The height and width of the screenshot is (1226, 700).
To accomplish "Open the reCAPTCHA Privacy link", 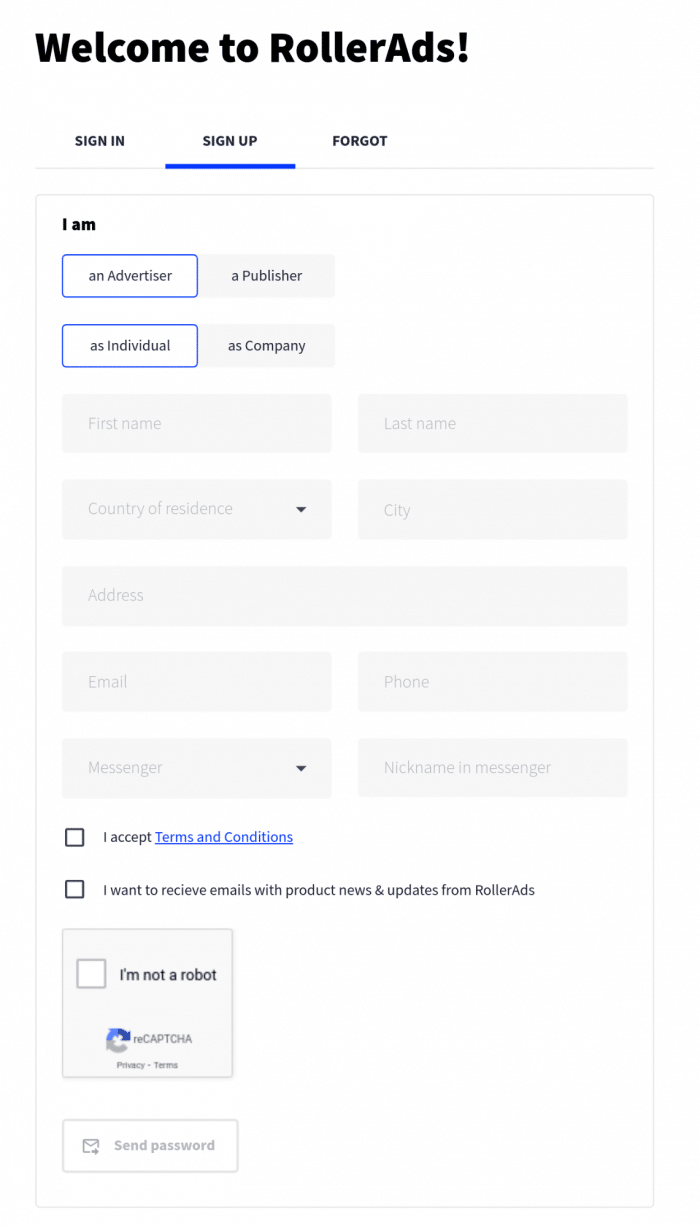I will point(131,1064).
